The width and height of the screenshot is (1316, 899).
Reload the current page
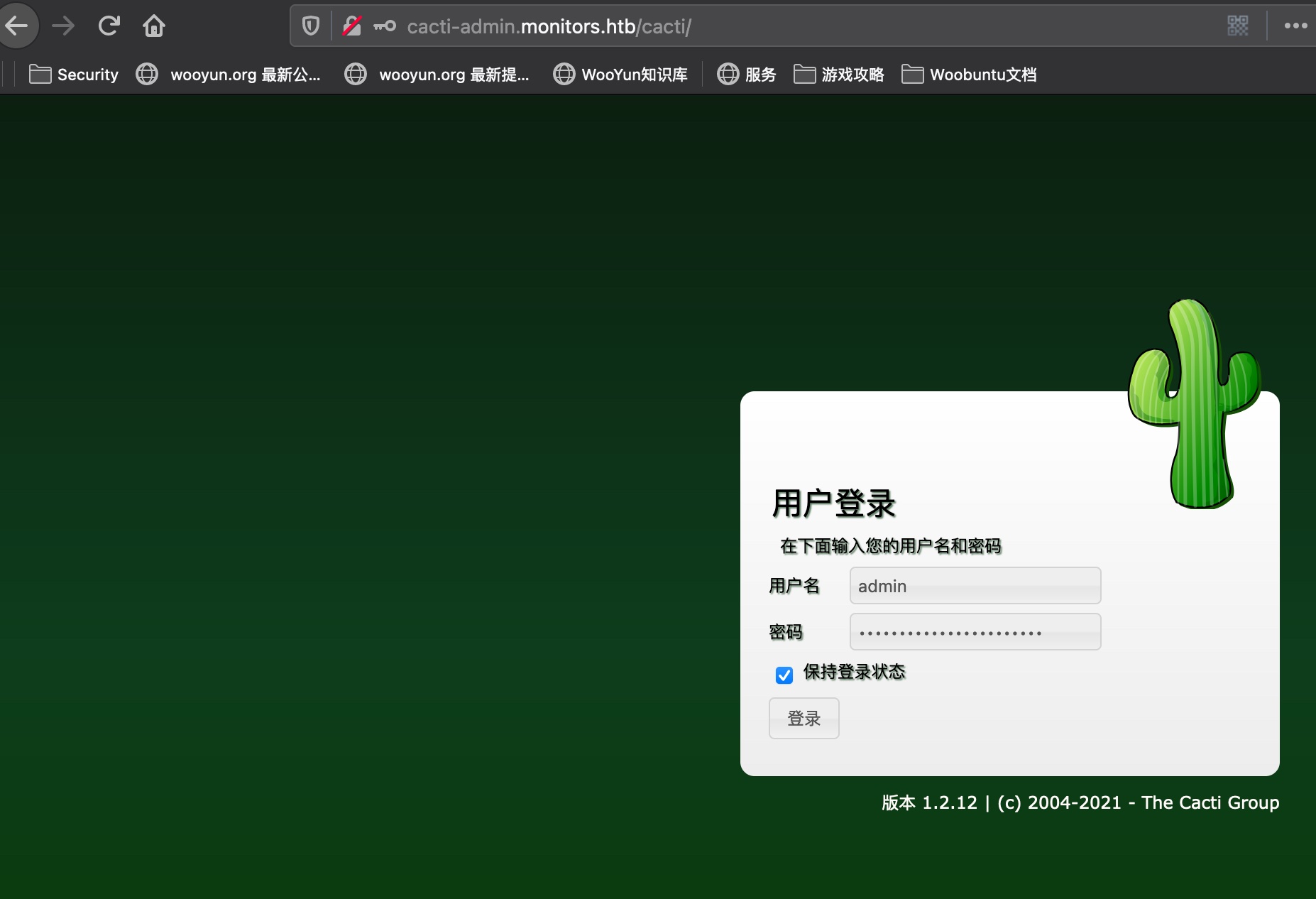click(109, 26)
